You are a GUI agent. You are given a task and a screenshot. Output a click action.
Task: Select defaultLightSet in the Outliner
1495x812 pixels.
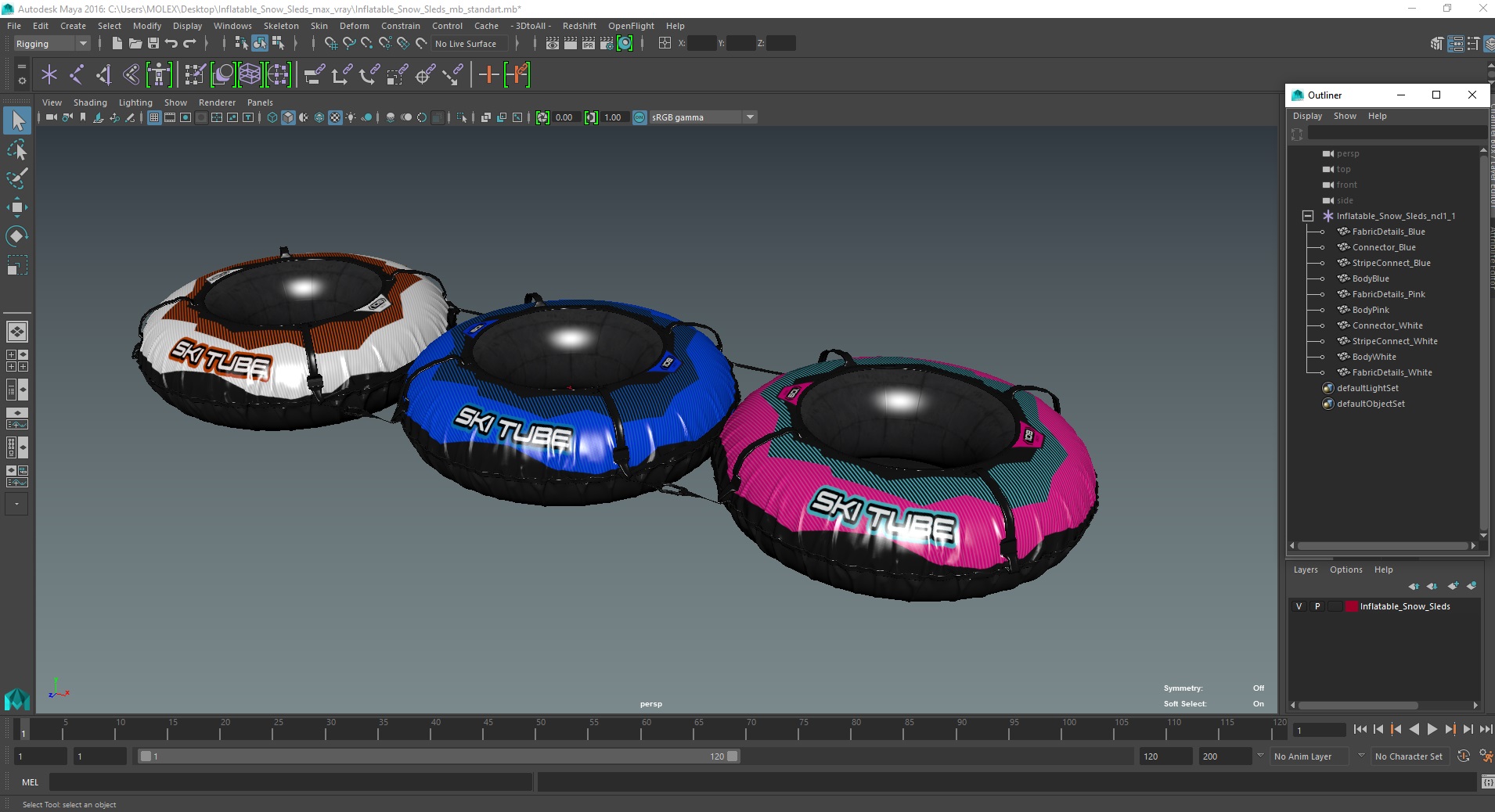(1367, 388)
